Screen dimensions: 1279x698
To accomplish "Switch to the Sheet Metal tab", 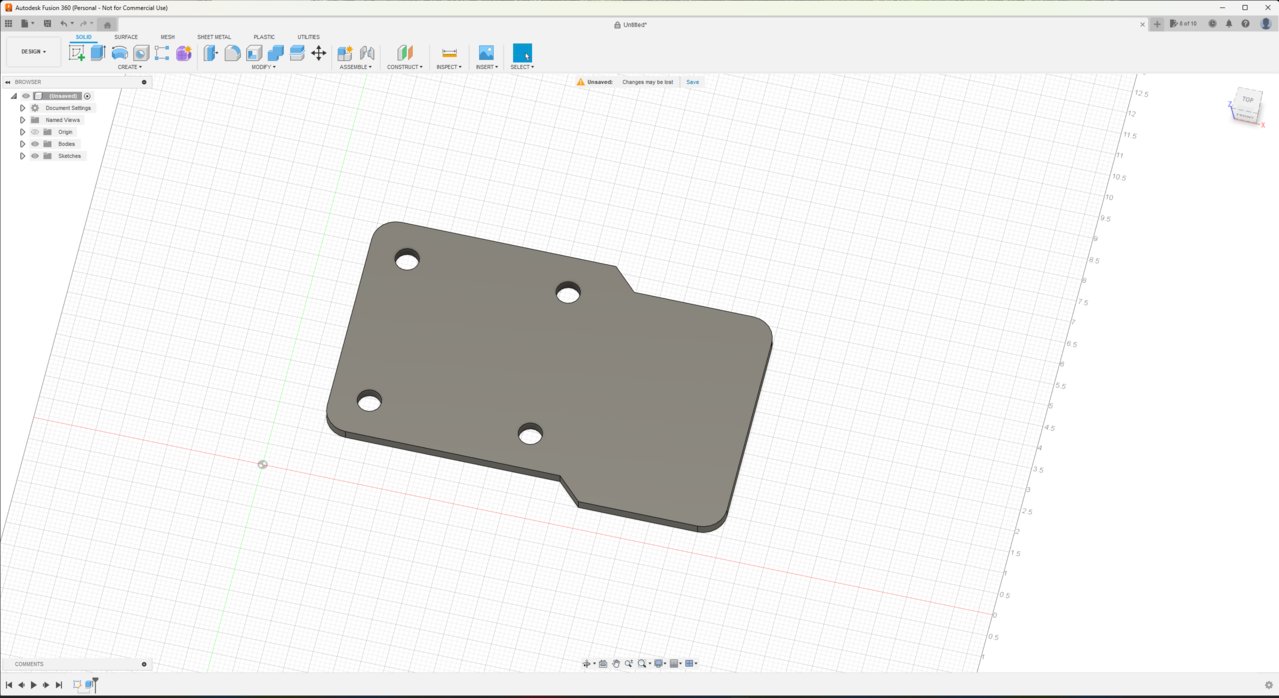I will tap(214, 37).
